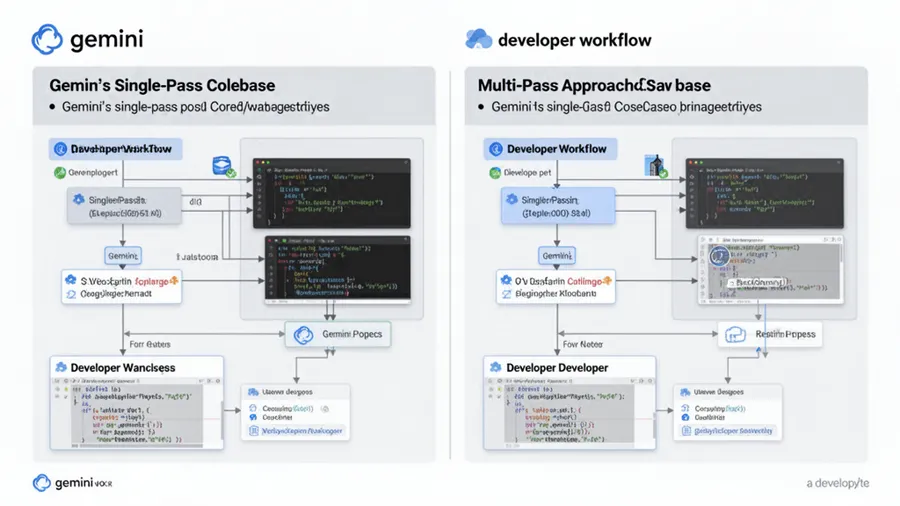900x506 pixels.
Task: Click orange sparkle icon after 'OV Dsafarin Cotlimgo'
Action: tap(607, 281)
